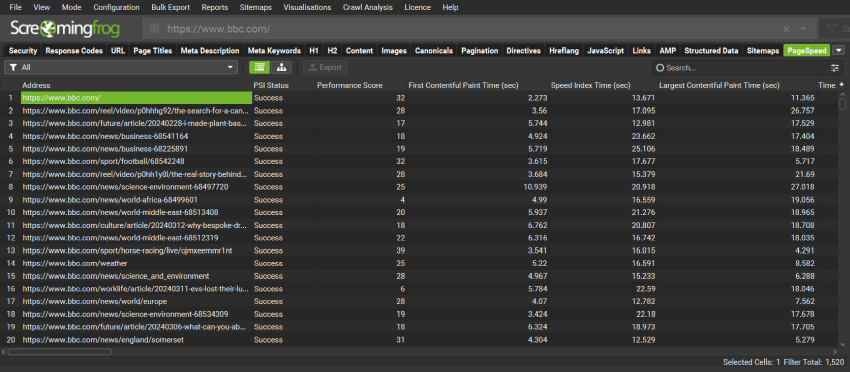This screenshot has width=850, height=372.
Task: Open the All filter dropdown
Action: click(121, 68)
